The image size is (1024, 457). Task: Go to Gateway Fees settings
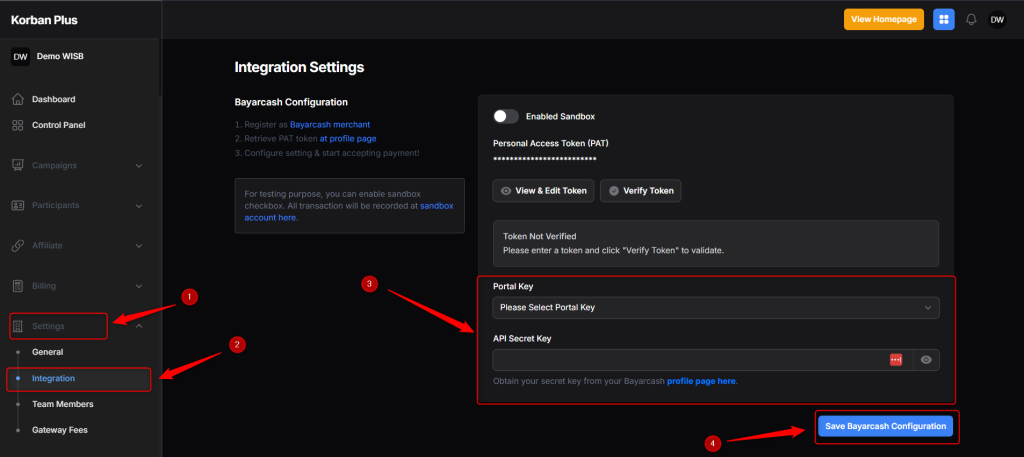(x=59, y=430)
